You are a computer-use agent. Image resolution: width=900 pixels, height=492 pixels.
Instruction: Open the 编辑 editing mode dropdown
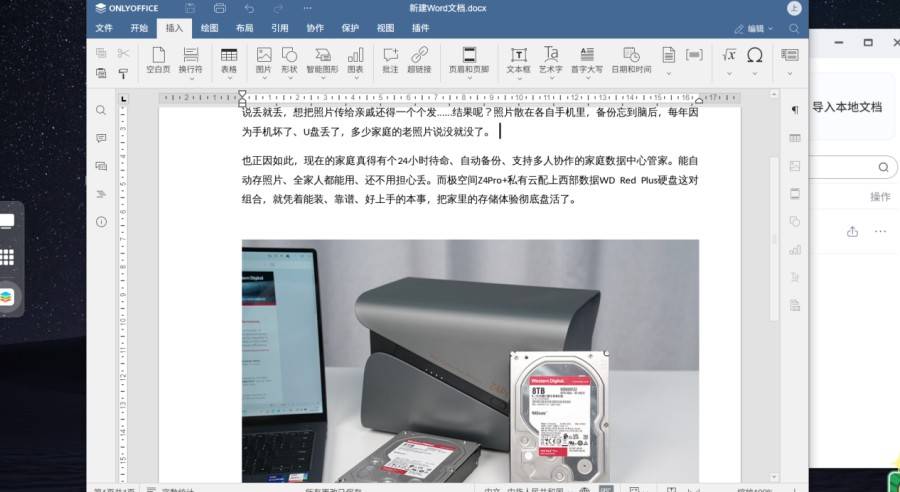(x=754, y=29)
